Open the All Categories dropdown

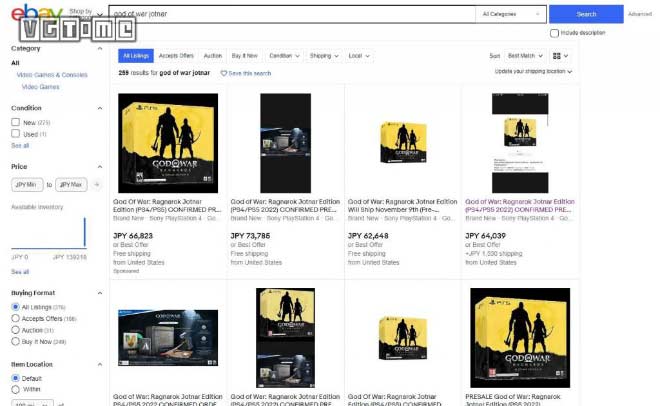point(511,14)
